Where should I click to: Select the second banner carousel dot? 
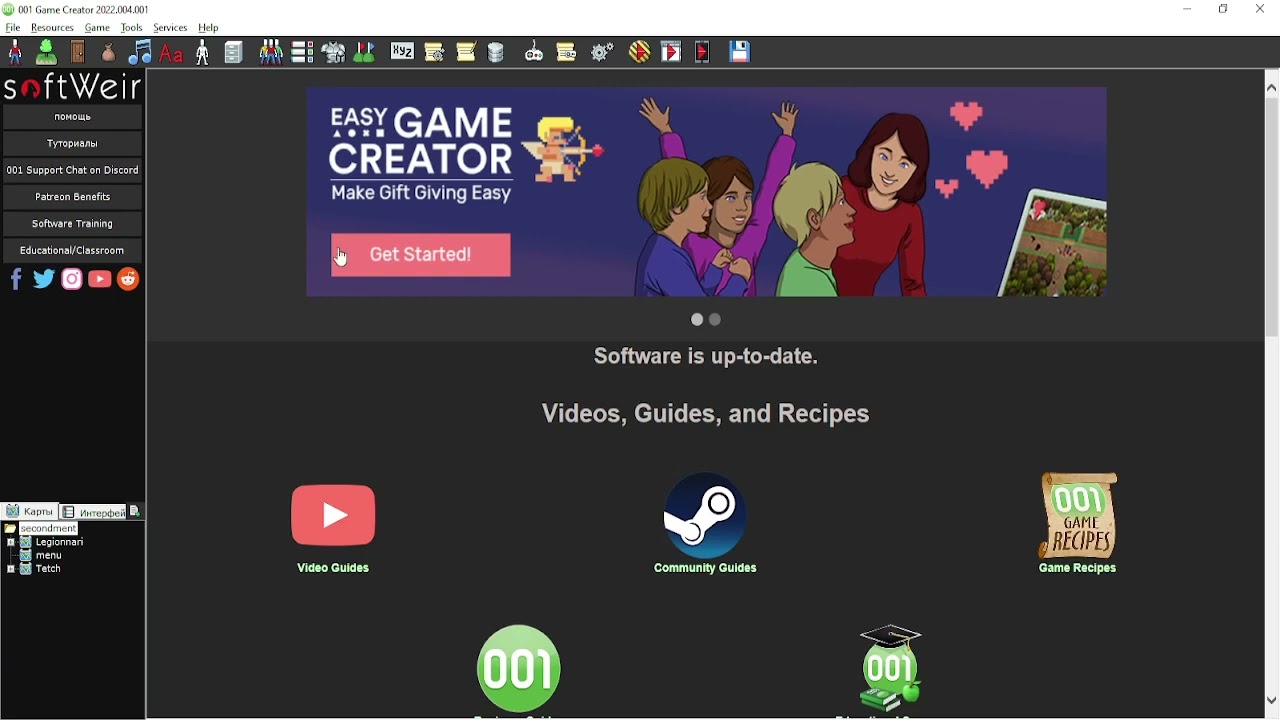coord(715,320)
